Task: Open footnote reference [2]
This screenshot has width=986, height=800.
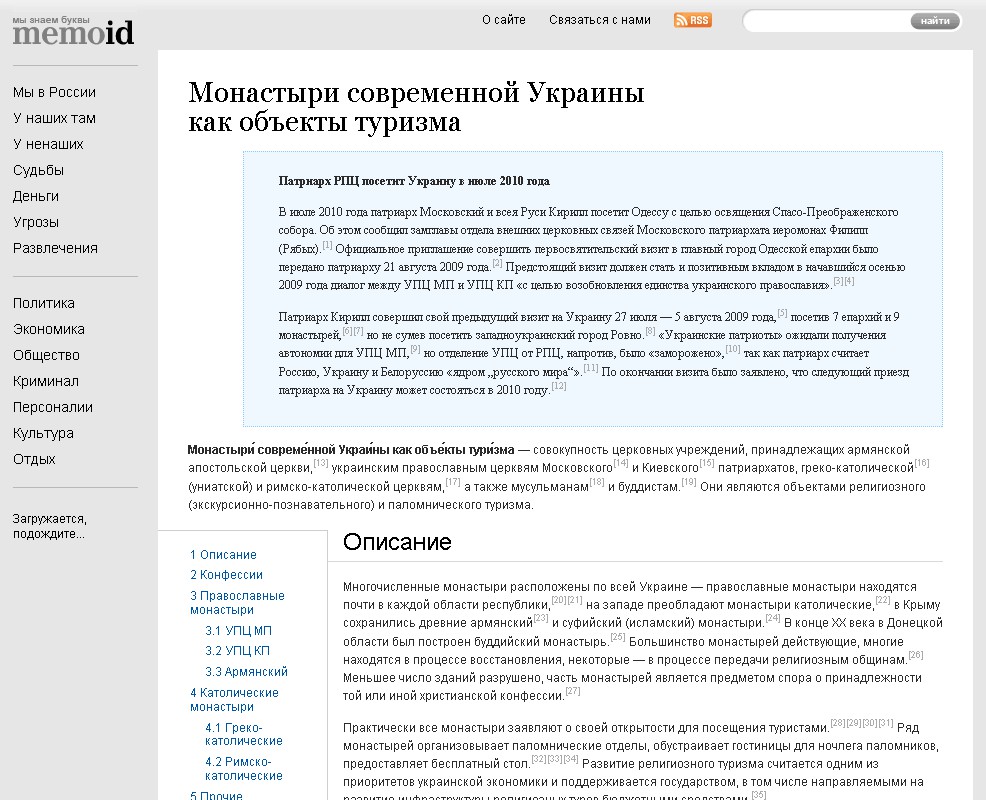Action: coord(497,263)
